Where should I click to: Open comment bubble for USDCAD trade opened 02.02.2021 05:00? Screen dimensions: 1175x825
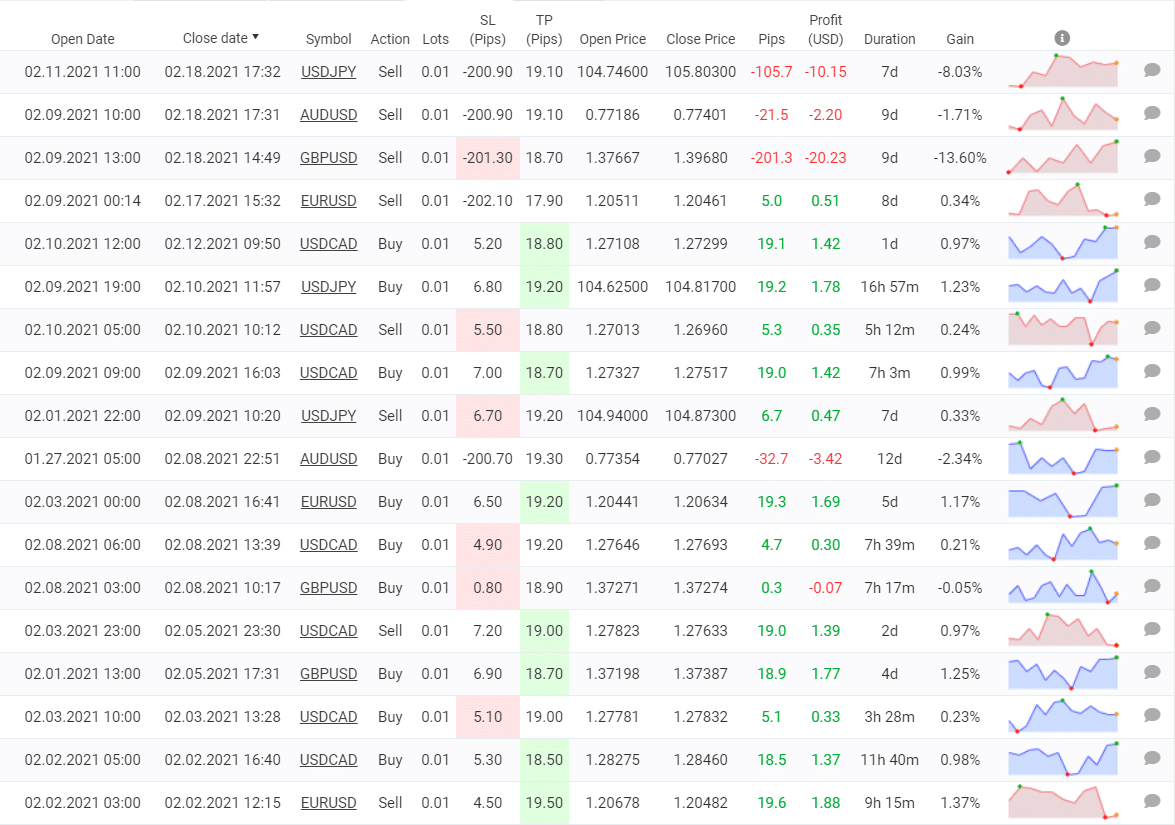[x=1152, y=758]
